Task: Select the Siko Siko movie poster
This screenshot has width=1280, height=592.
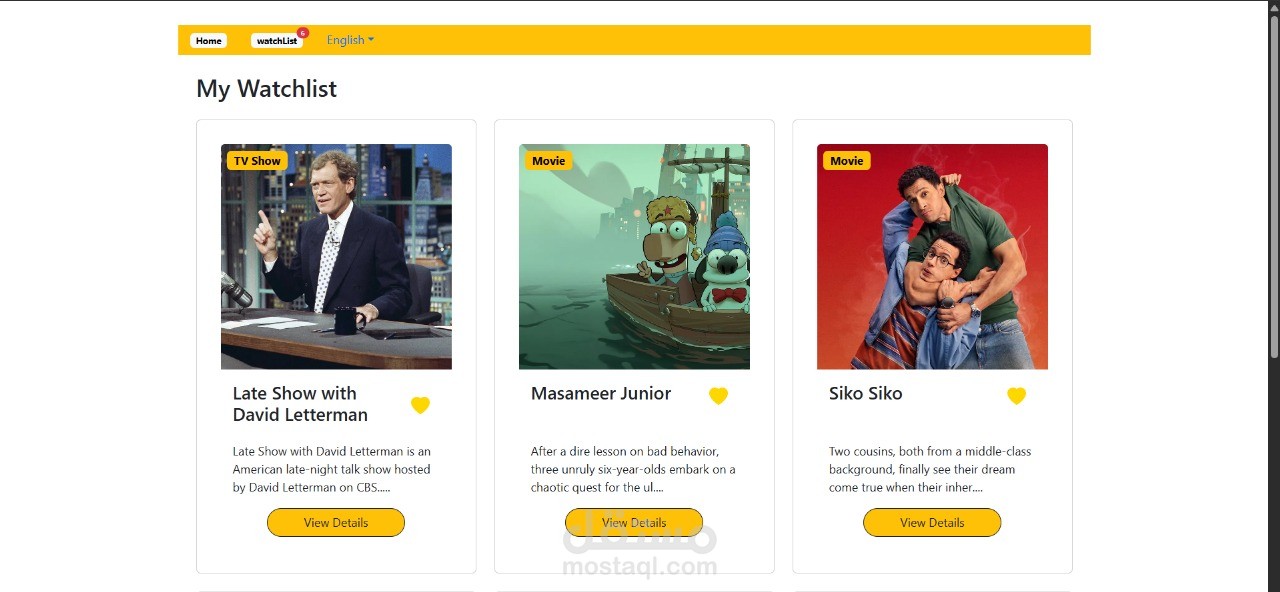Action: (932, 257)
